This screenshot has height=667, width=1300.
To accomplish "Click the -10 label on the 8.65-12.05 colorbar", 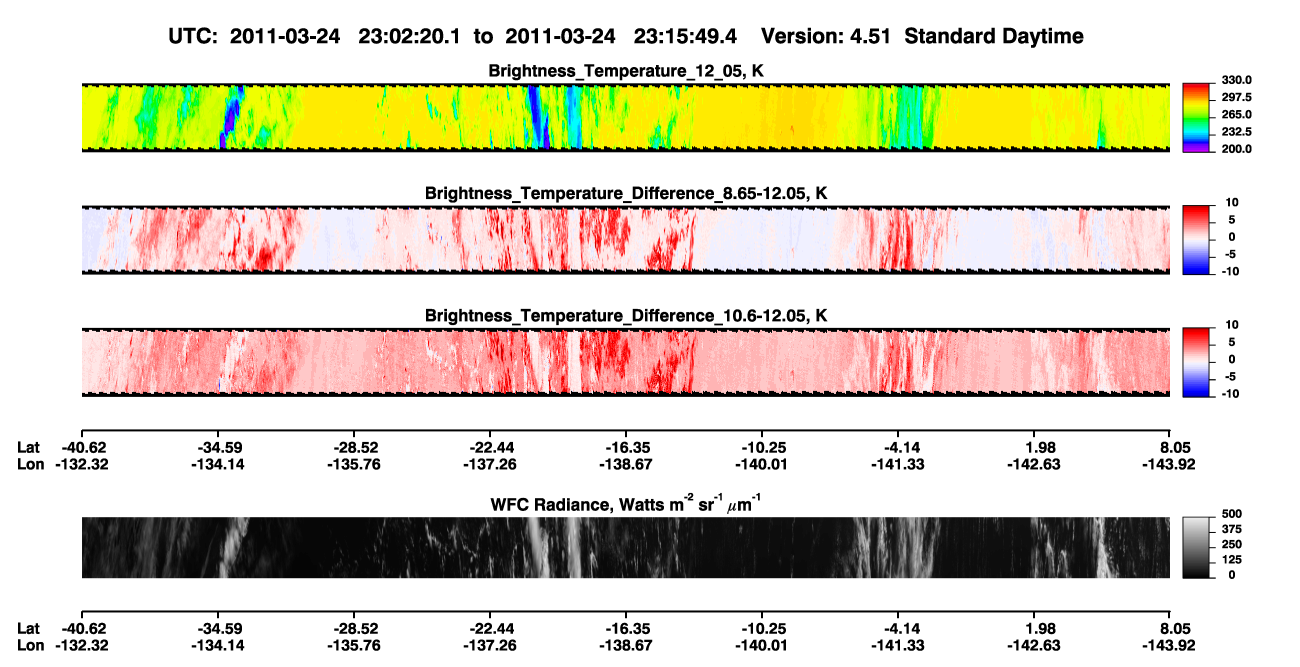I will tap(1229, 271).
